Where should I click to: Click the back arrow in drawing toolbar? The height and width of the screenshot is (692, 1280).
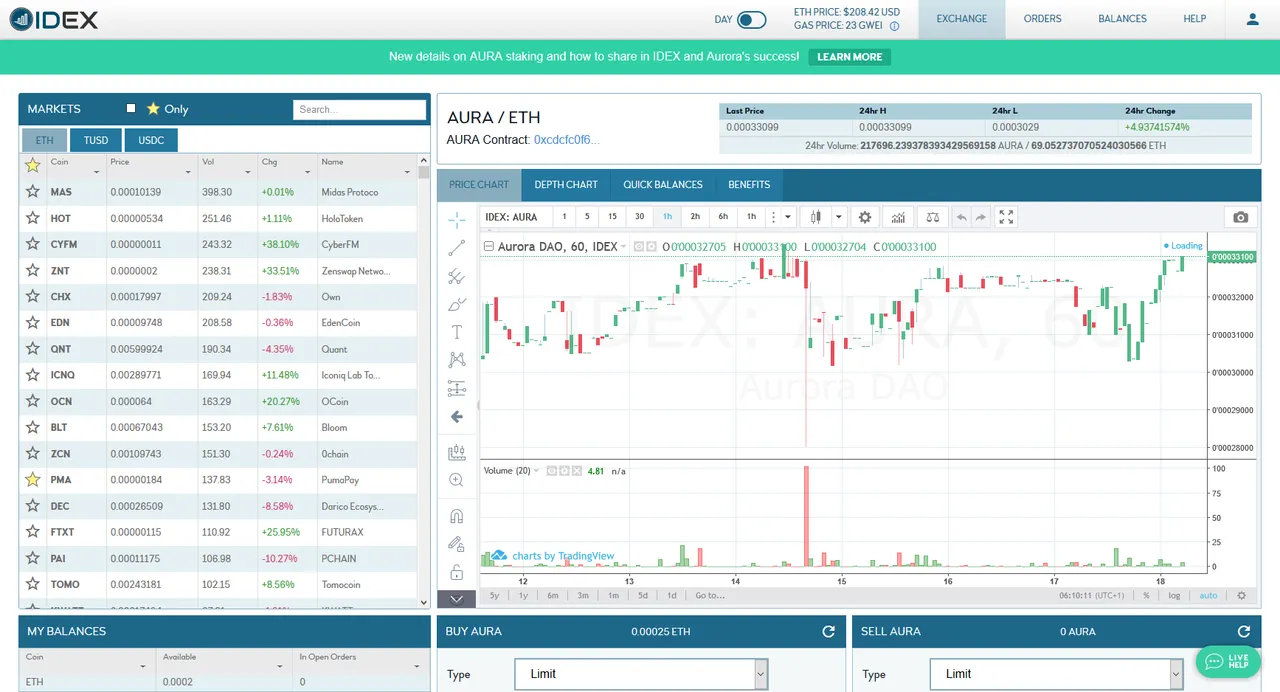(457, 416)
